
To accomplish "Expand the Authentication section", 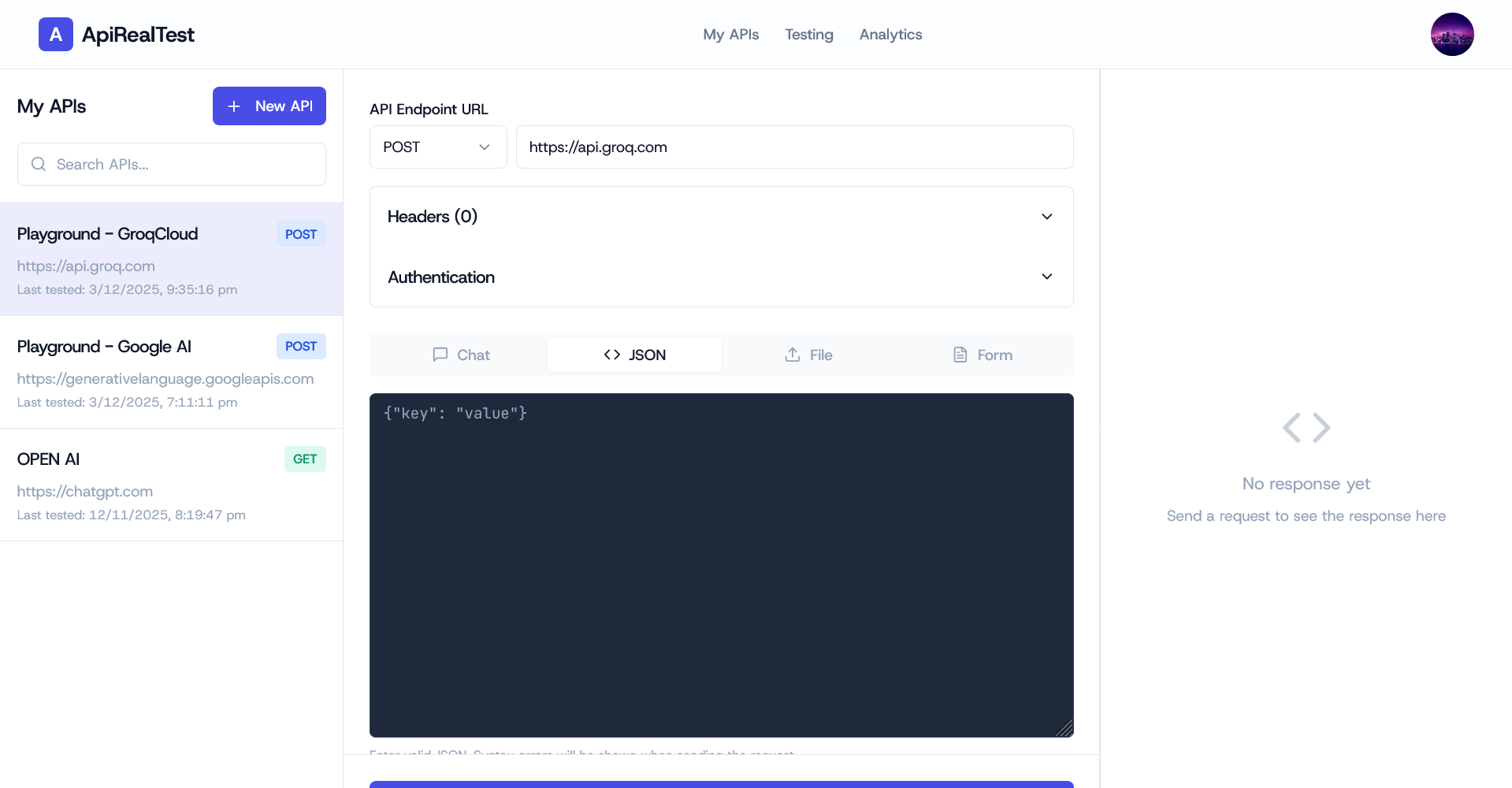I will coord(721,277).
